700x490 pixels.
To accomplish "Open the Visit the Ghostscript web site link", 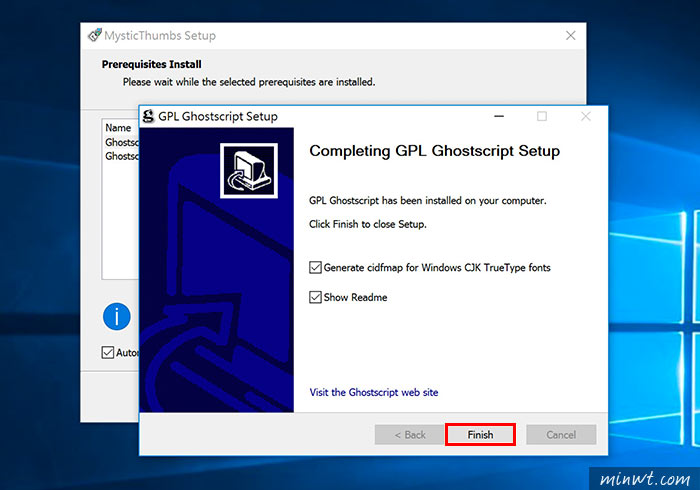I will [x=374, y=392].
